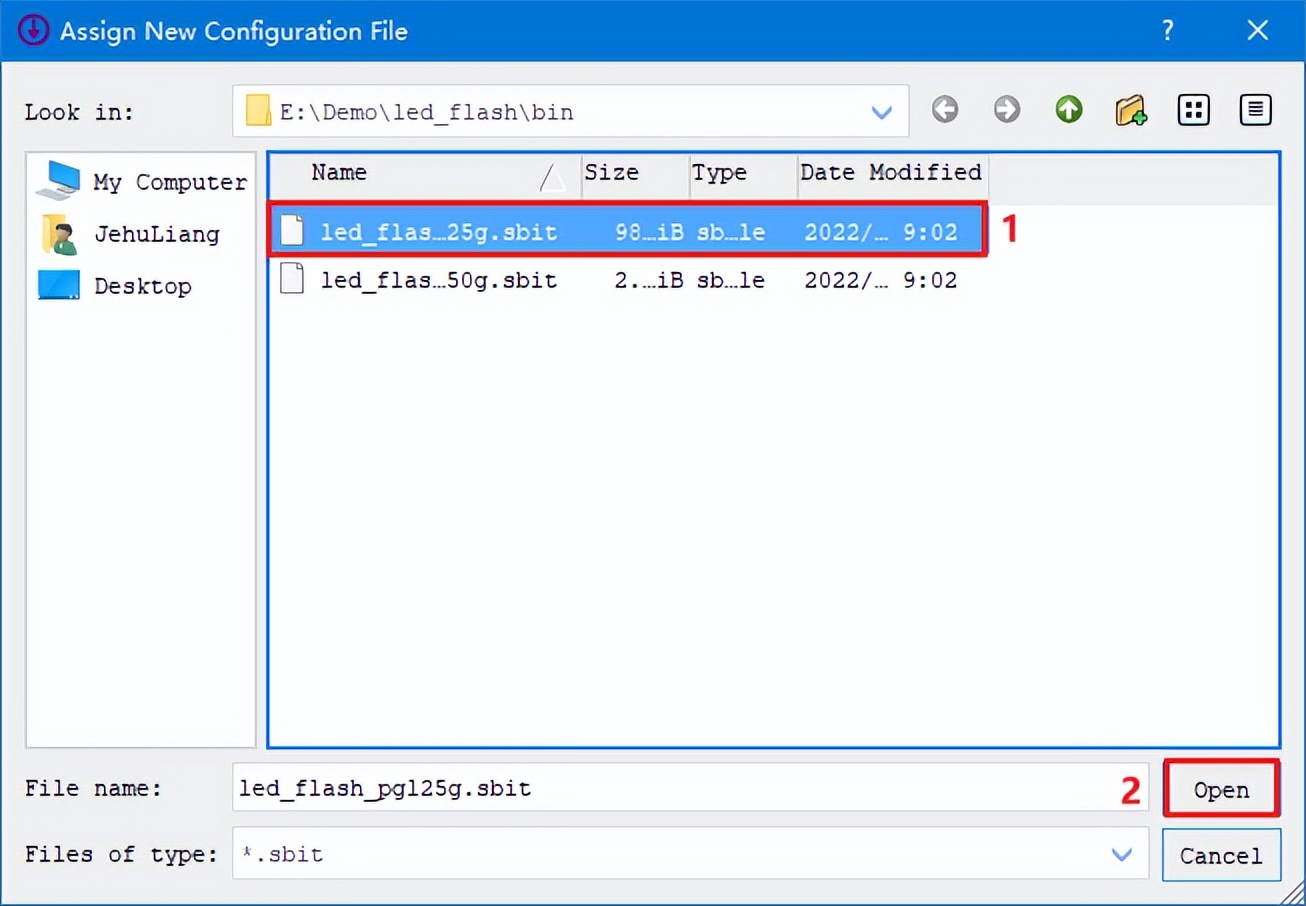Select the Desktop label in the sidebar
This screenshot has width=1306, height=906.
(142, 286)
